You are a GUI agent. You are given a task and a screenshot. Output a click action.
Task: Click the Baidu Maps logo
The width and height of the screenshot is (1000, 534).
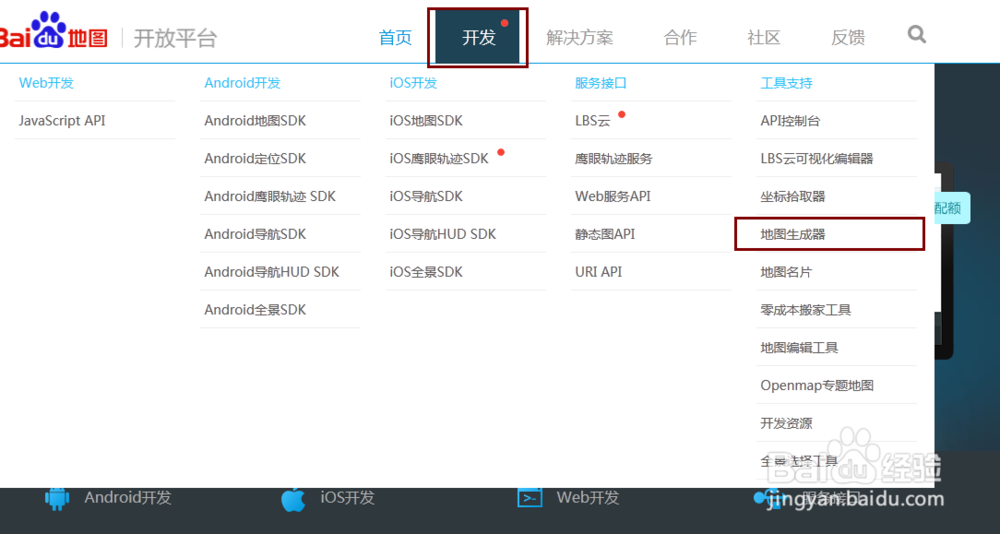click(54, 32)
